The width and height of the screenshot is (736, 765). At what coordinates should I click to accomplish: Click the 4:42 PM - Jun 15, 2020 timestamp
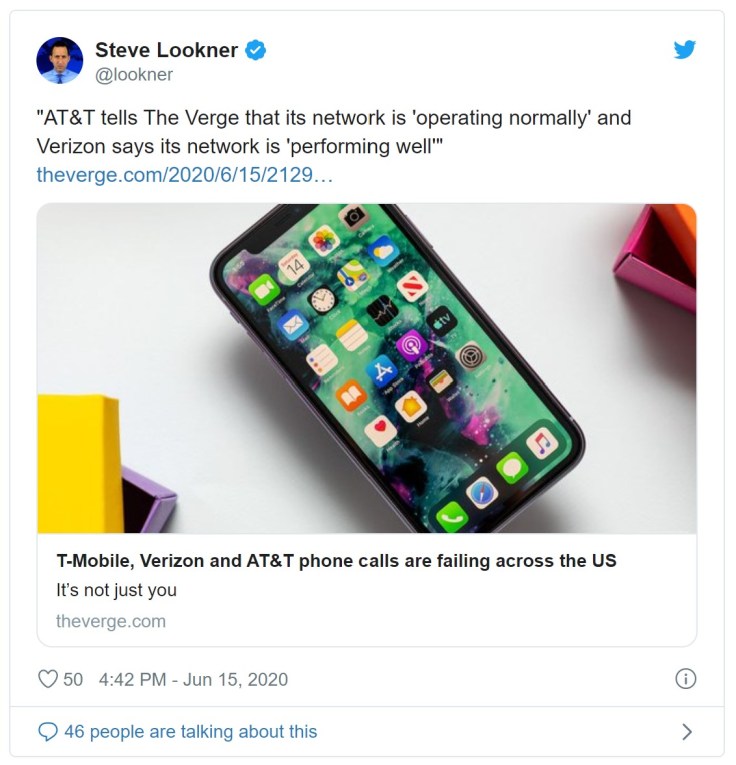(x=193, y=679)
